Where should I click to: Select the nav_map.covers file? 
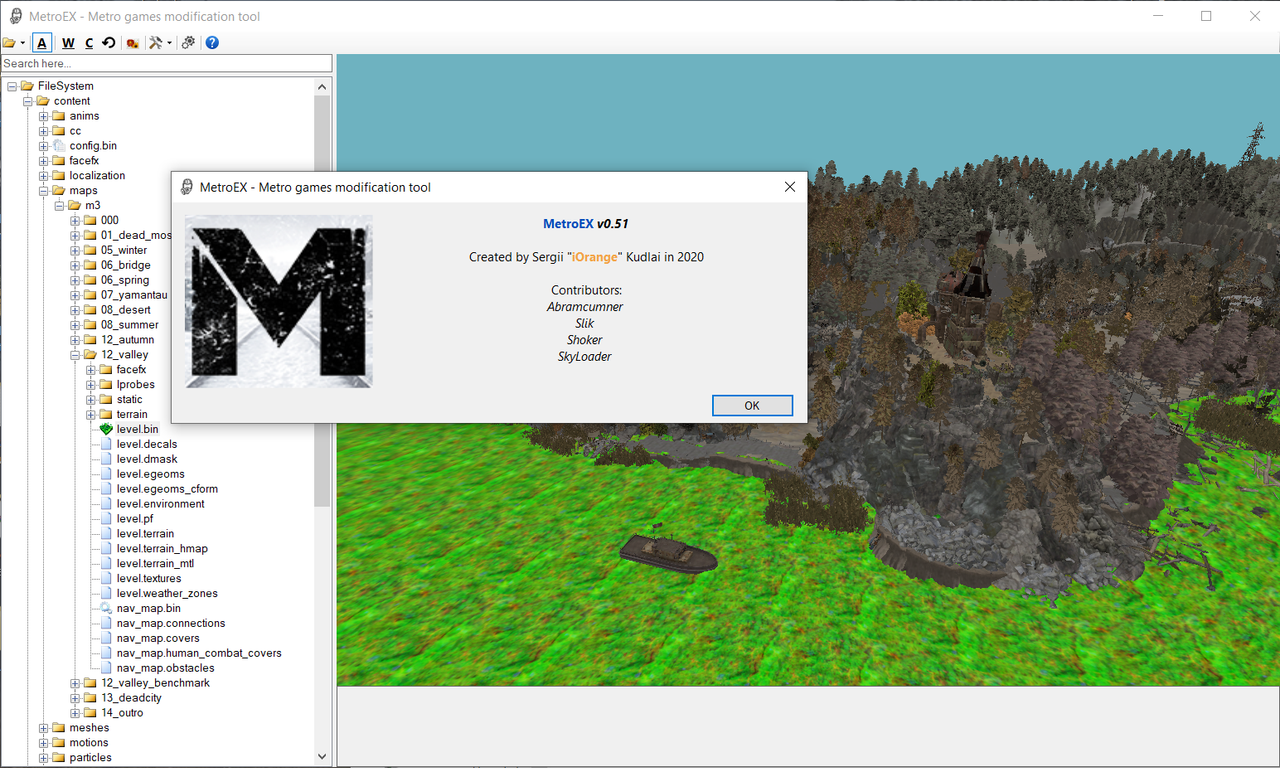coord(158,638)
